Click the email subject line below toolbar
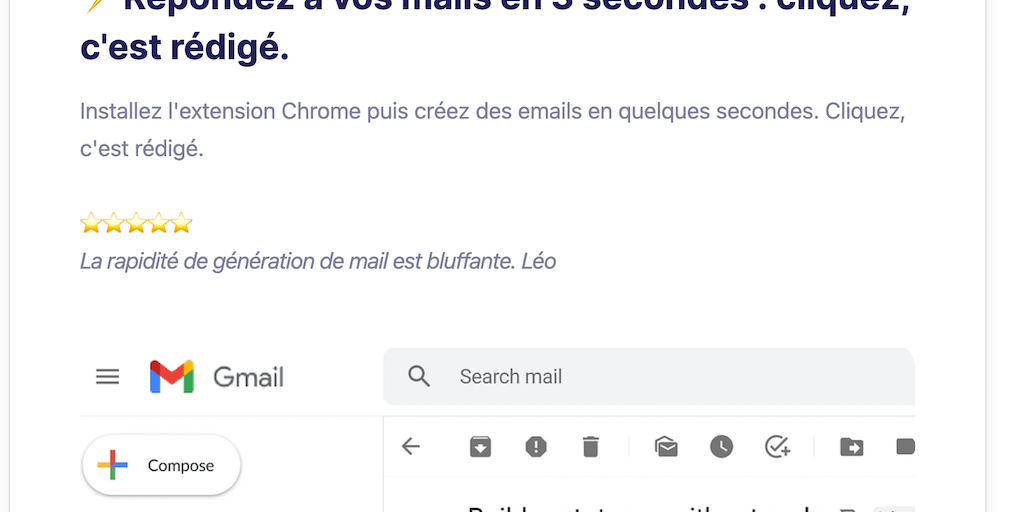1024x512 pixels. [640, 506]
